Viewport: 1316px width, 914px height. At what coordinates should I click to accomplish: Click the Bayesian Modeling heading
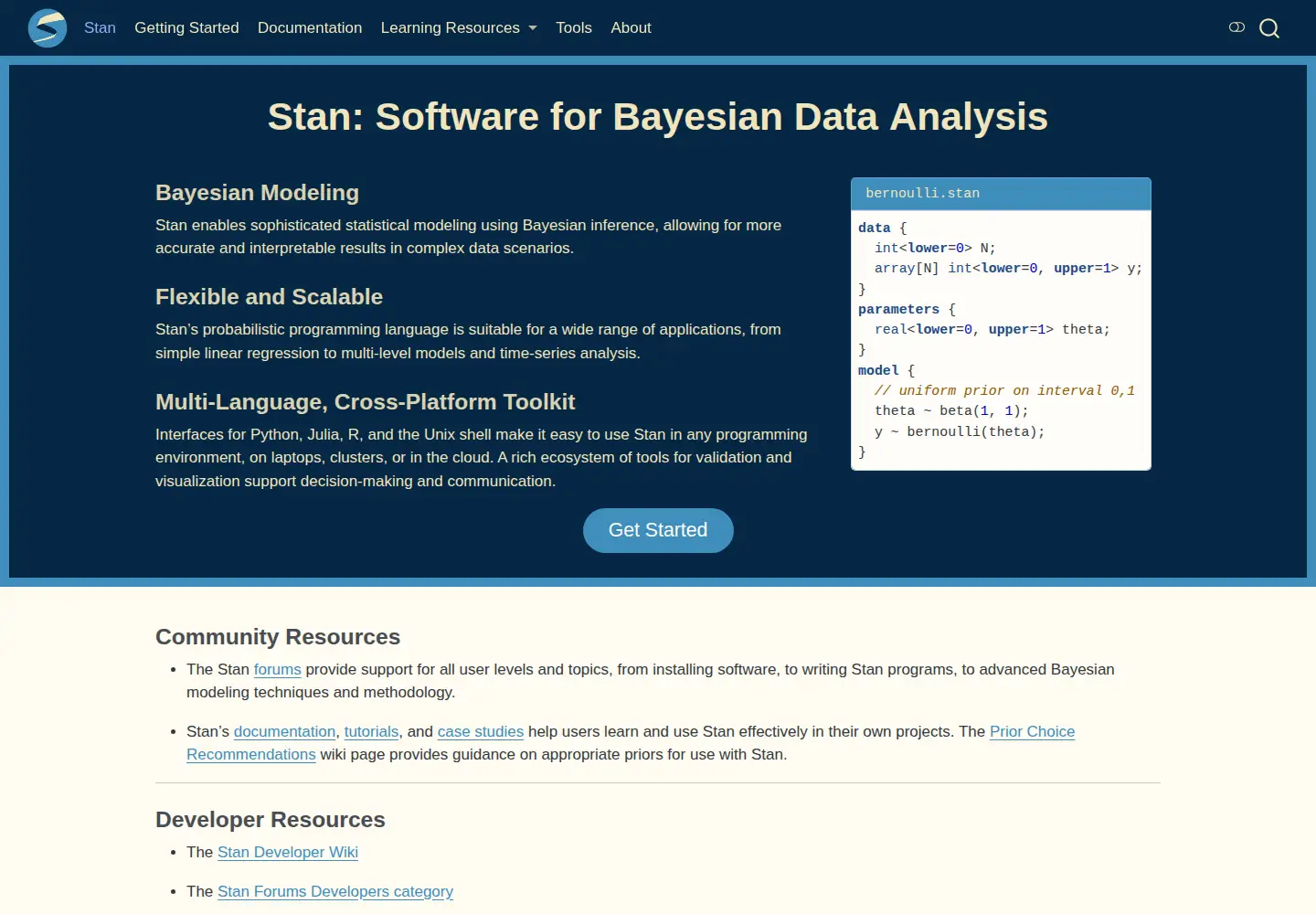pyautogui.click(x=257, y=193)
